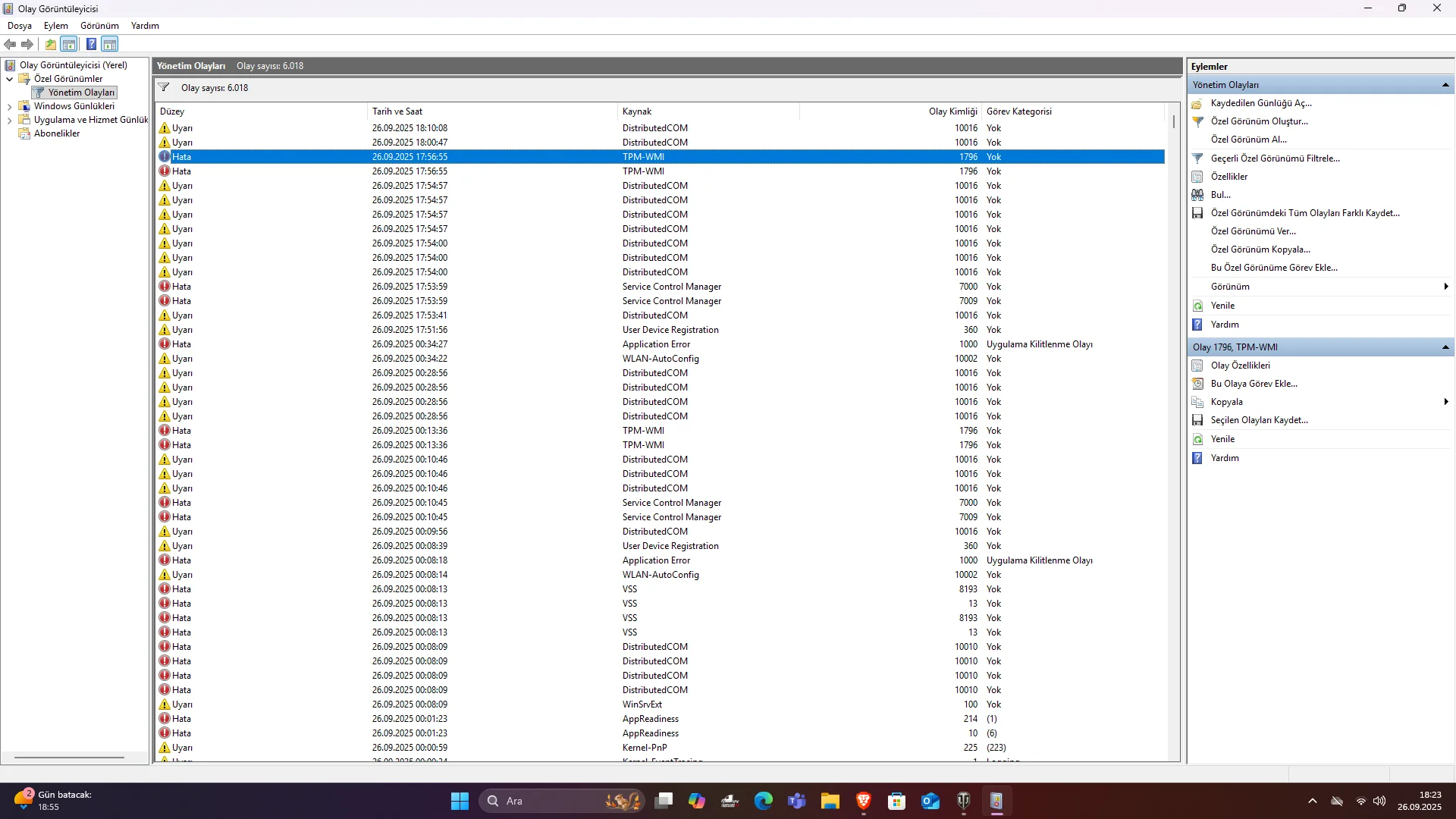Click the Back arrow toolbar icon
This screenshot has height=819, width=1456.
tap(10, 44)
